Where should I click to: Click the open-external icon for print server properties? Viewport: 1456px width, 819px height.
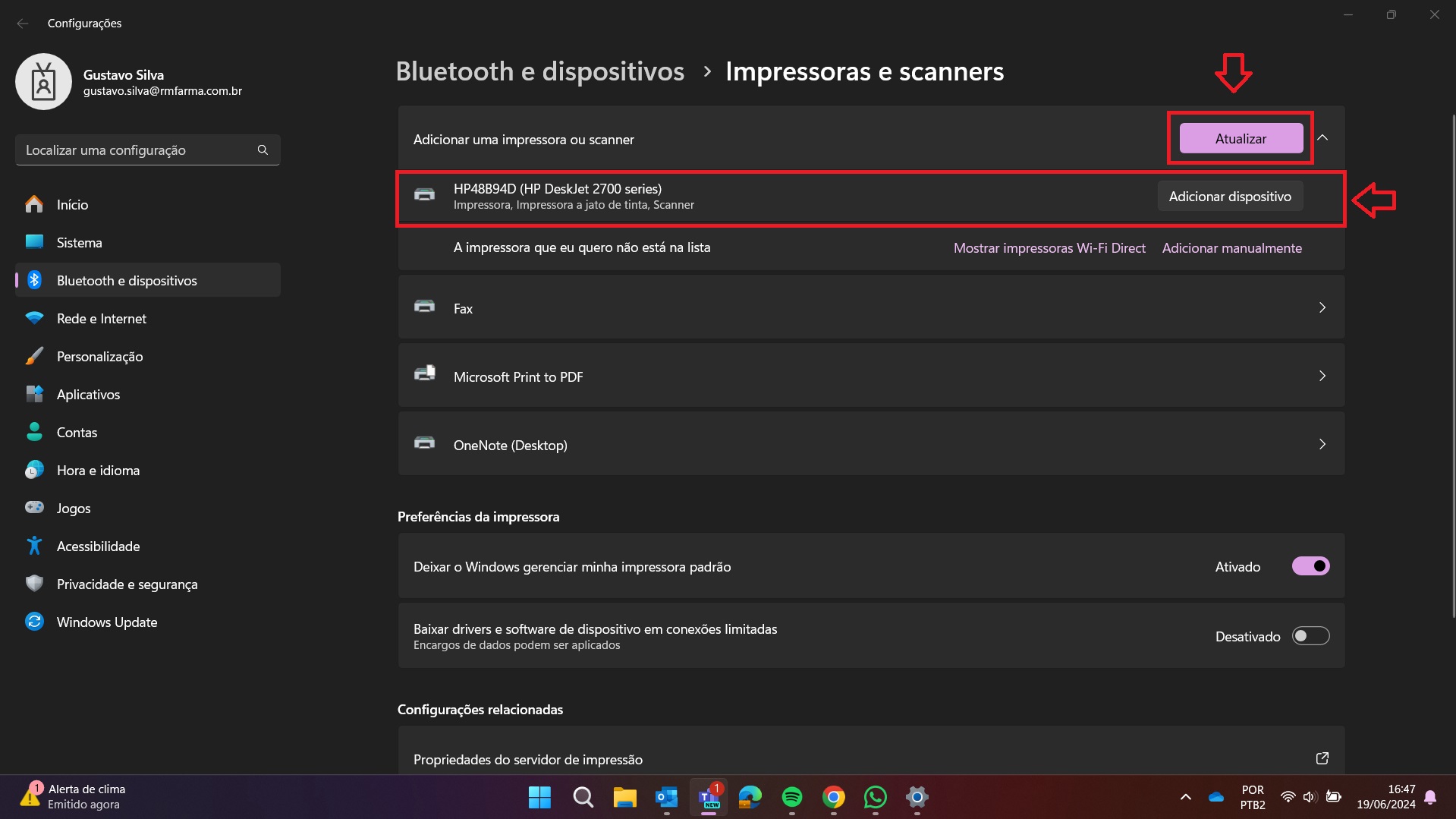coord(1322,758)
